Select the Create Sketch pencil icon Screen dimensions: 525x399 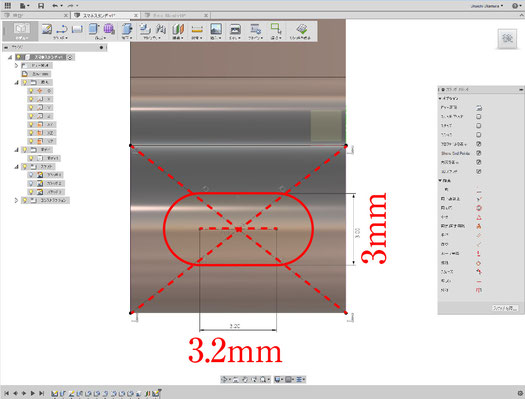pyautogui.click(x=47, y=29)
